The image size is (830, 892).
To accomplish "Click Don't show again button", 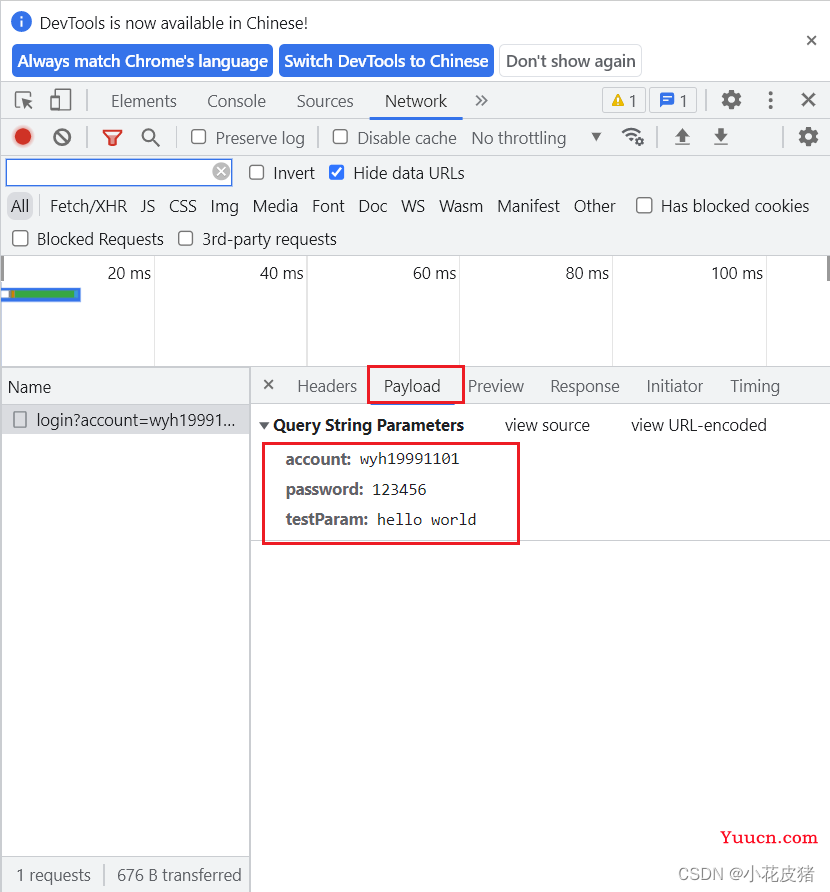I will [571, 61].
